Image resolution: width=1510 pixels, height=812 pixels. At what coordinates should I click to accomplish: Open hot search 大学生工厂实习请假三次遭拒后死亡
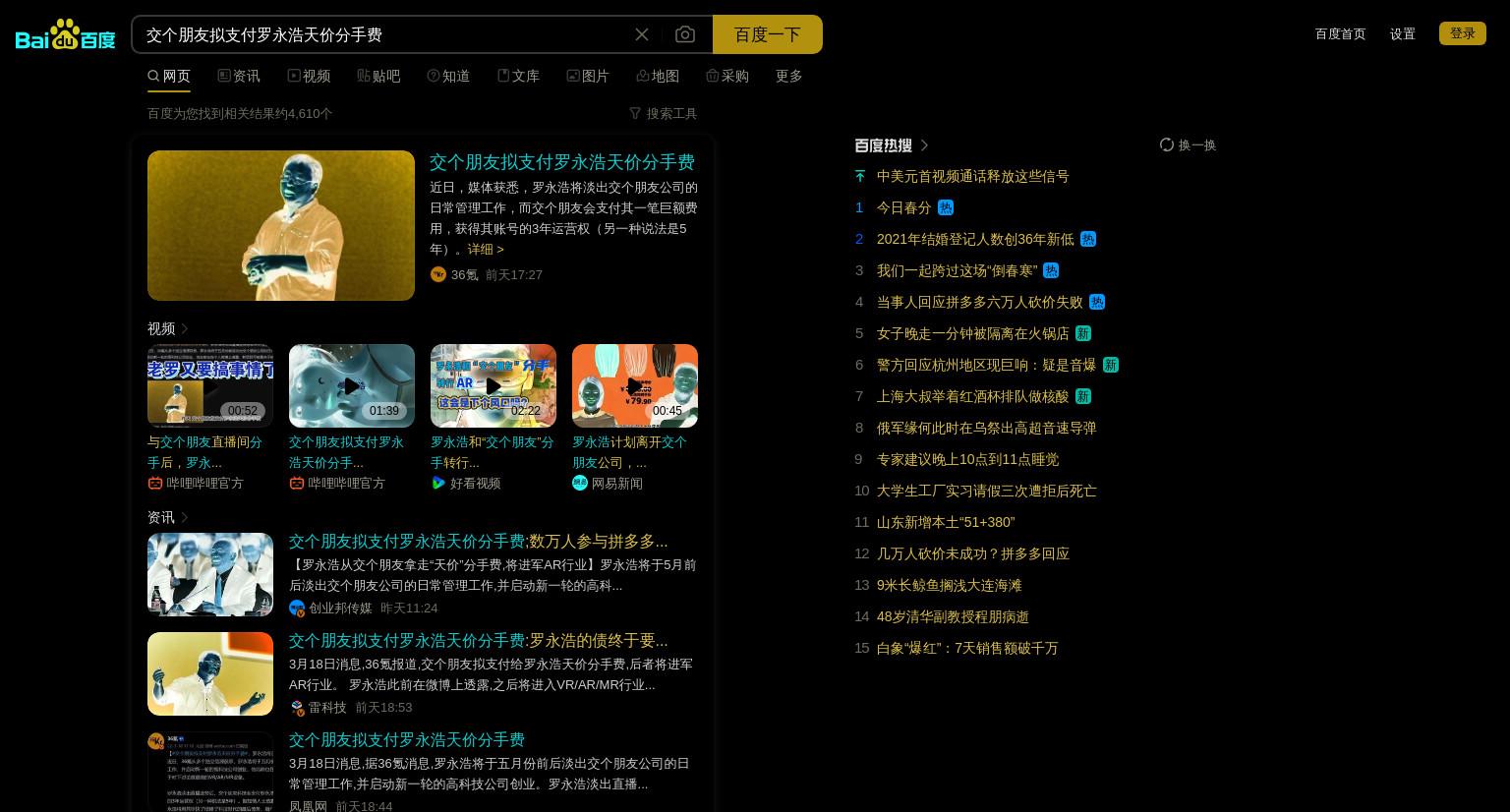[x=987, y=491]
